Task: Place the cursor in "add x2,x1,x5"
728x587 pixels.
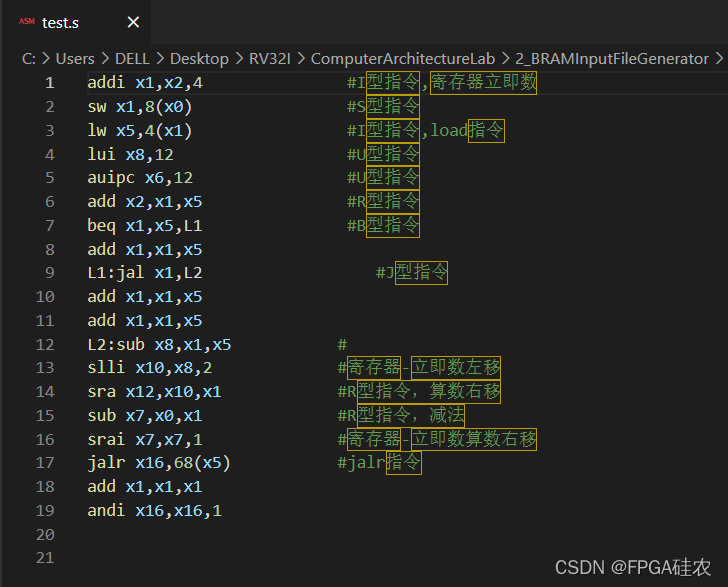Action: click(145, 202)
